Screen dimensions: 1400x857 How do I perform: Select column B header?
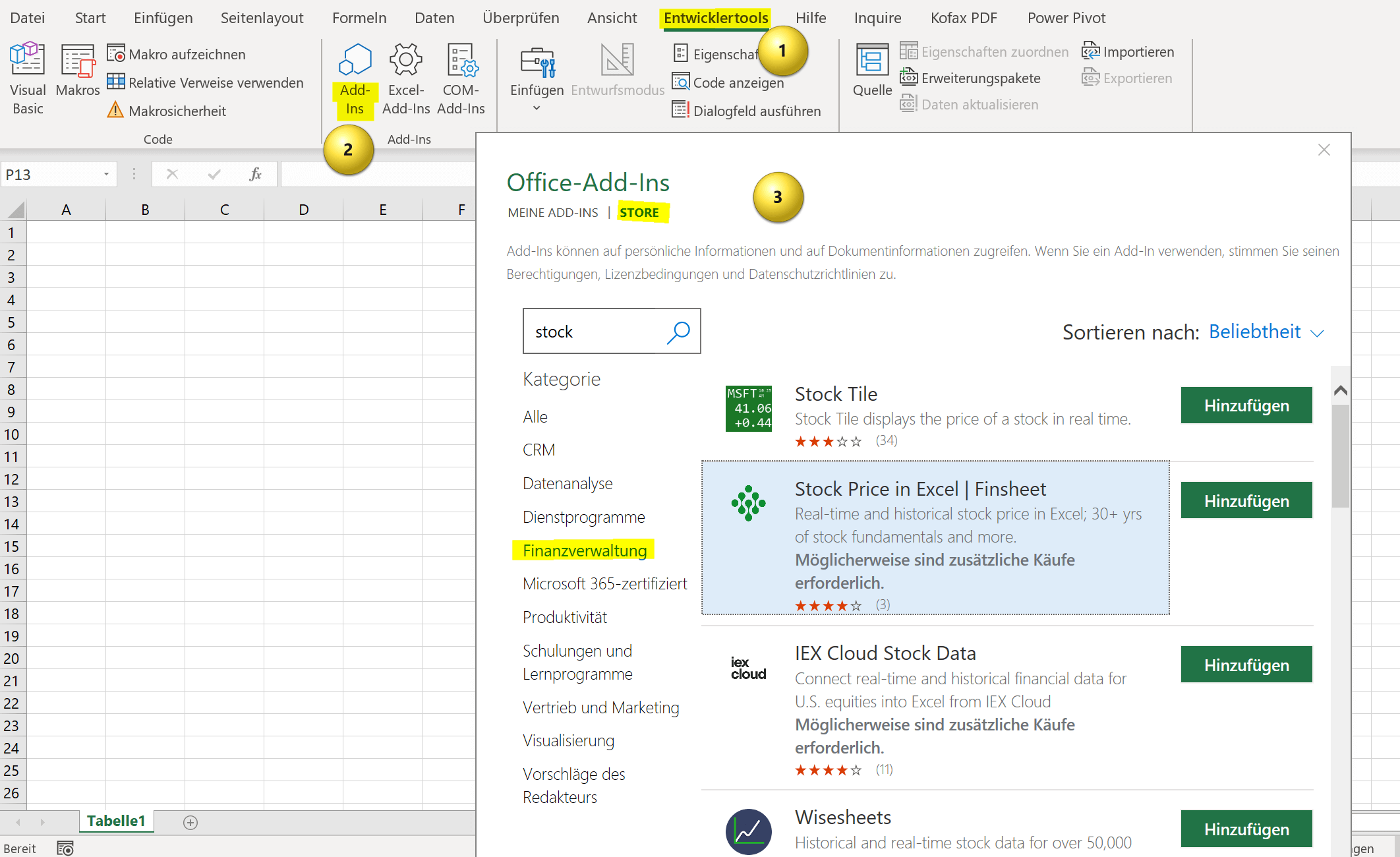(145, 210)
